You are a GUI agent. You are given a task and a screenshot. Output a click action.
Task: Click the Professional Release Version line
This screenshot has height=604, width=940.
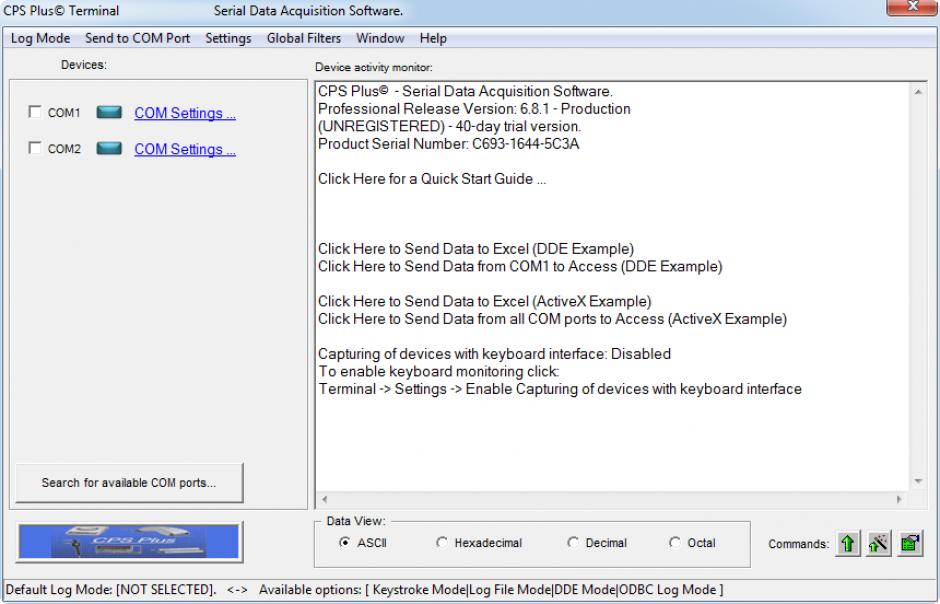coord(474,109)
